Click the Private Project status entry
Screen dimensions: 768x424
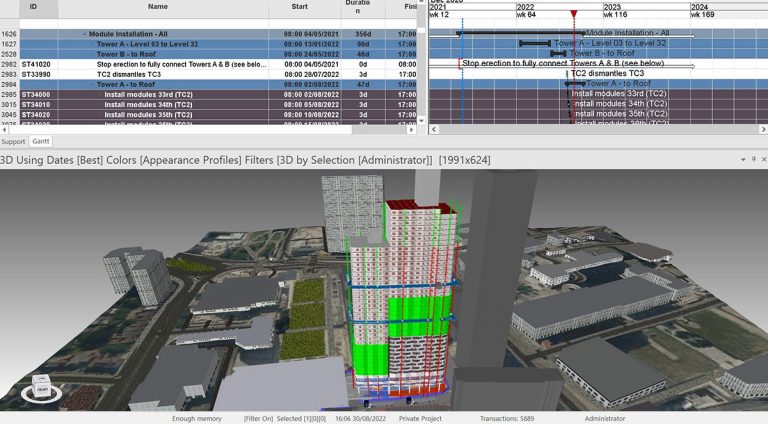point(420,419)
